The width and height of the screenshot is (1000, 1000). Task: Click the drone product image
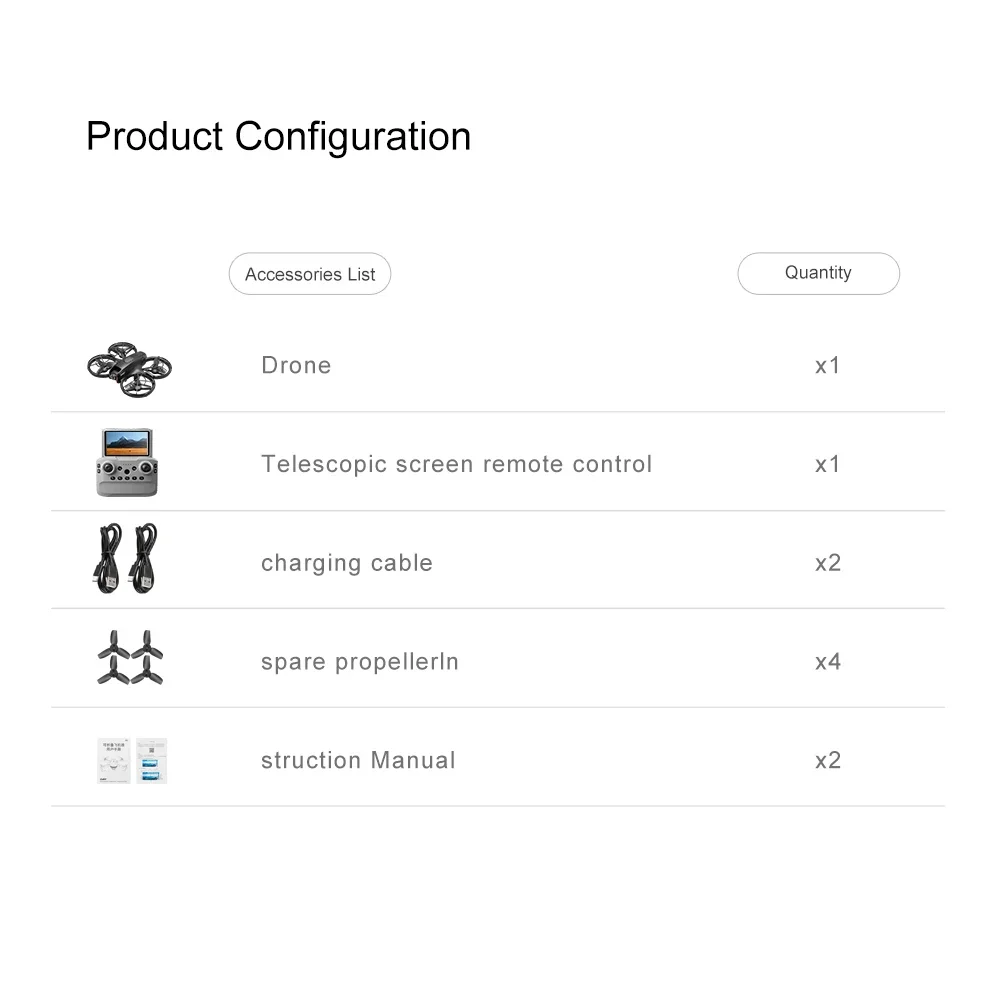coord(129,370)
